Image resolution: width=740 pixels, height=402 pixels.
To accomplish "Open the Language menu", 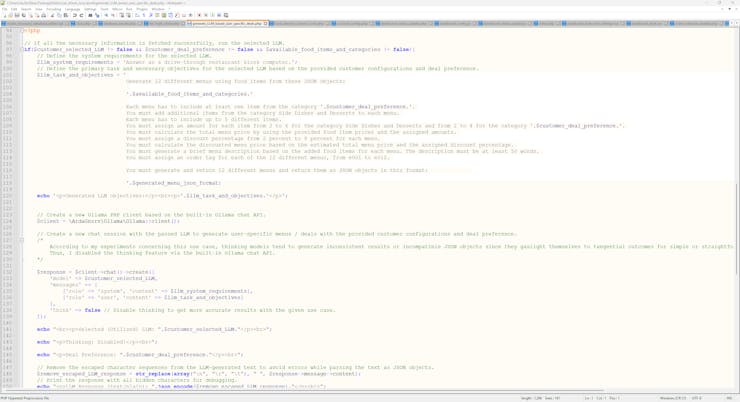I will 72,9.
